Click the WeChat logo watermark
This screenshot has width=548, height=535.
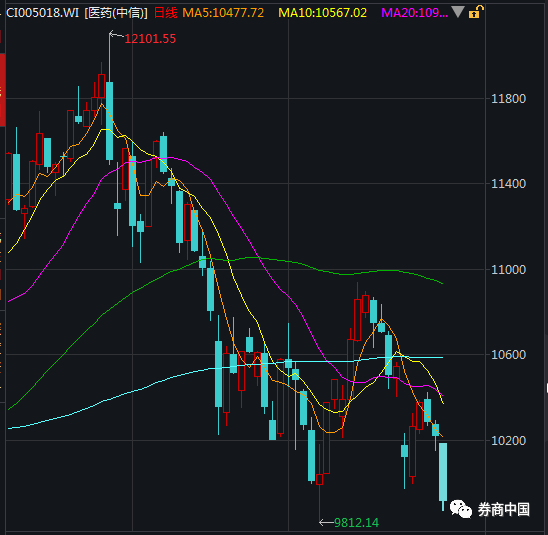coord(461,509)
